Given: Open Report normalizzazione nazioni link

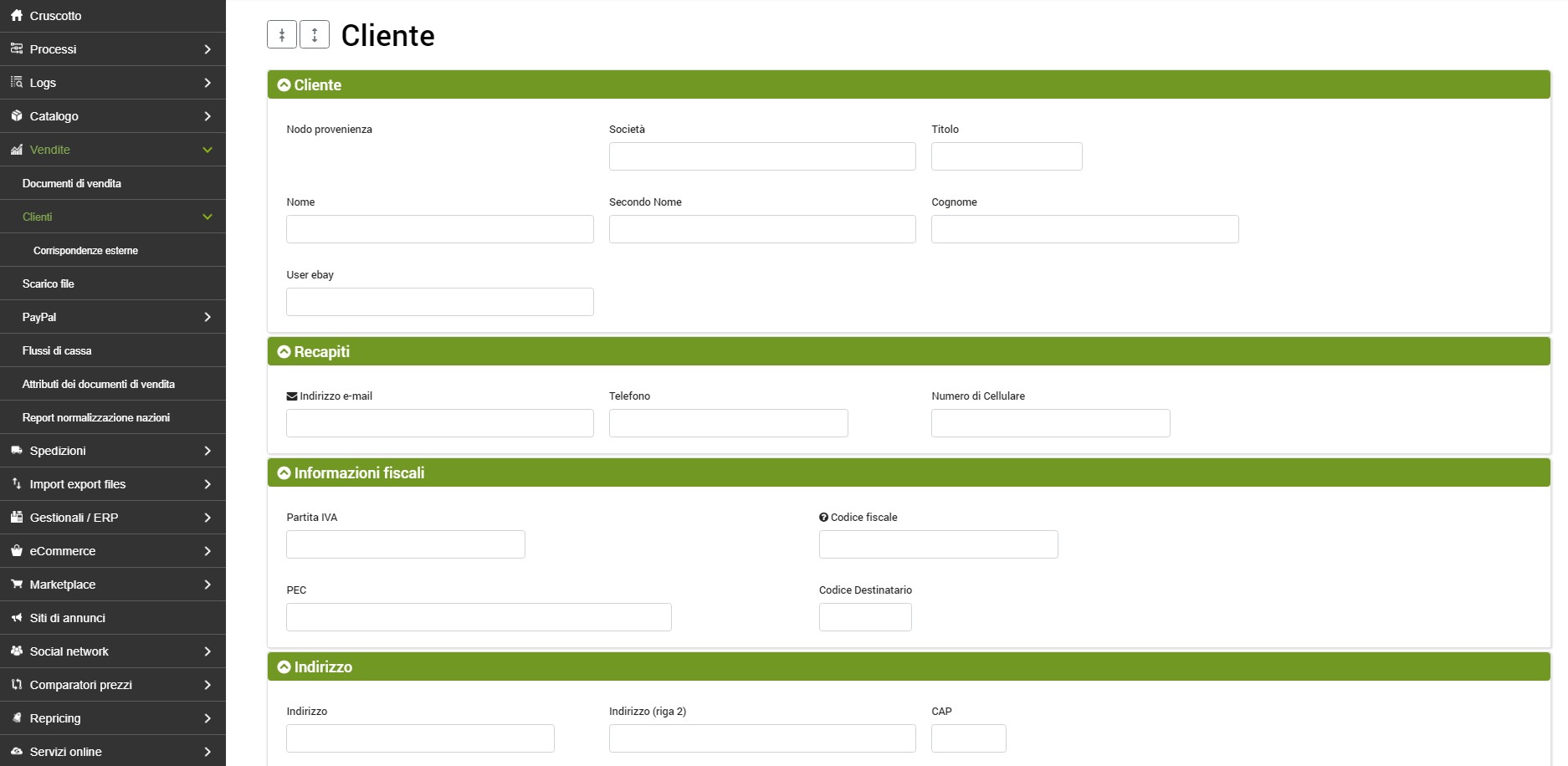Looking at the screenshot, I should pos(96,417).
